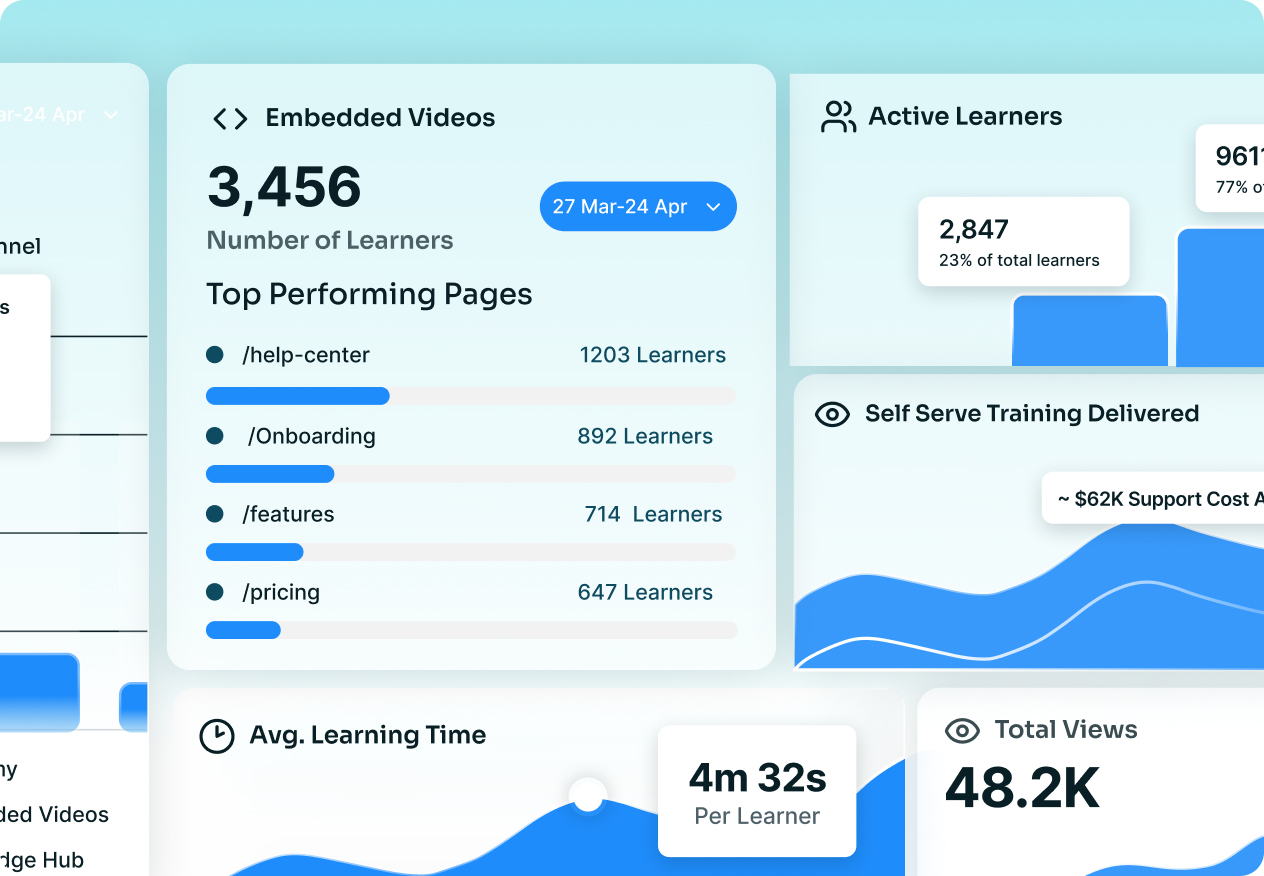
Task: Click the Self Serve Training Delivered title
Action: coord(1032,414)
